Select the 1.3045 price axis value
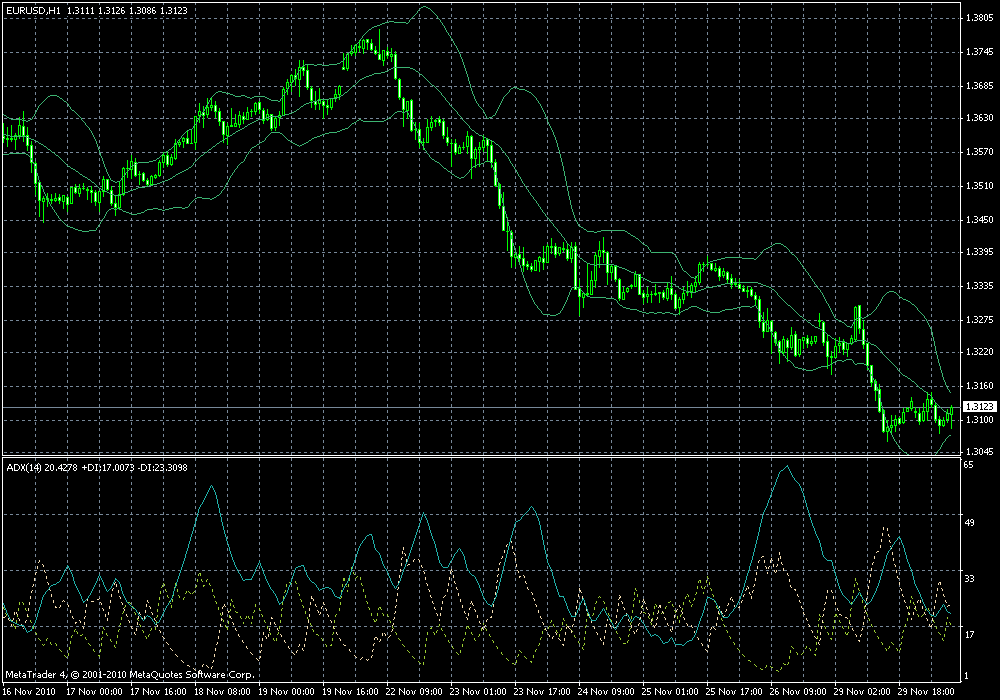Image resolution: width=1000 pixels, height=700 pixels. click(980, 451)
